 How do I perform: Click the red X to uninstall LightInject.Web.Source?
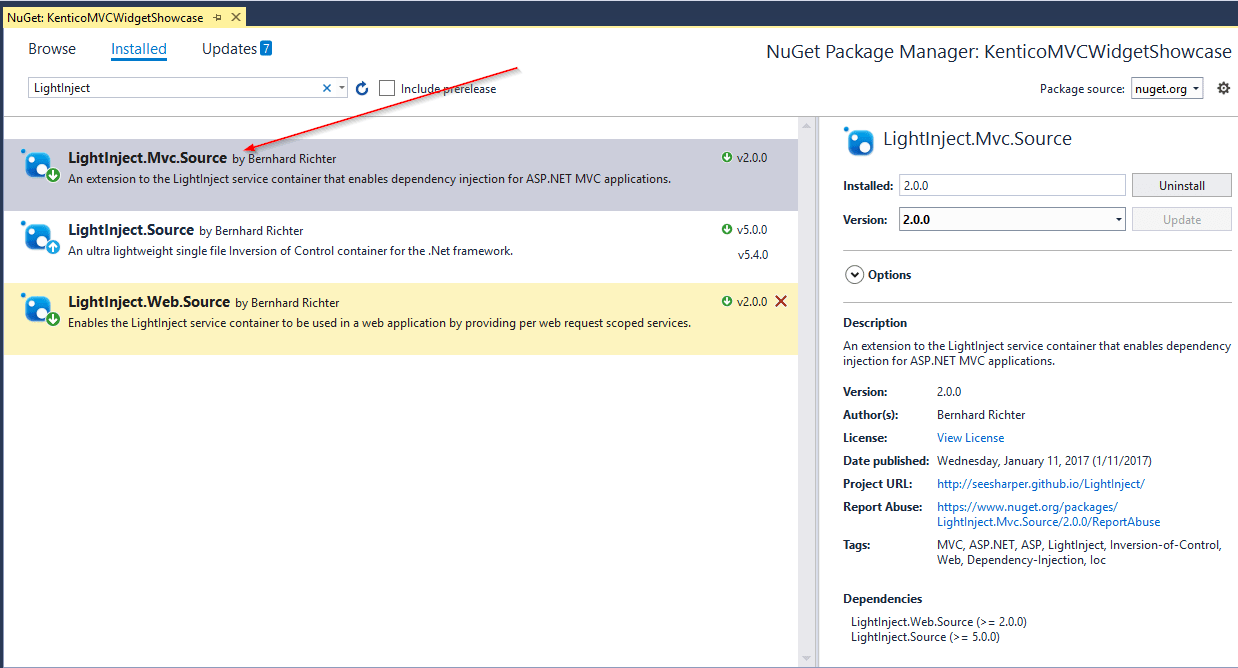point(781,301)
